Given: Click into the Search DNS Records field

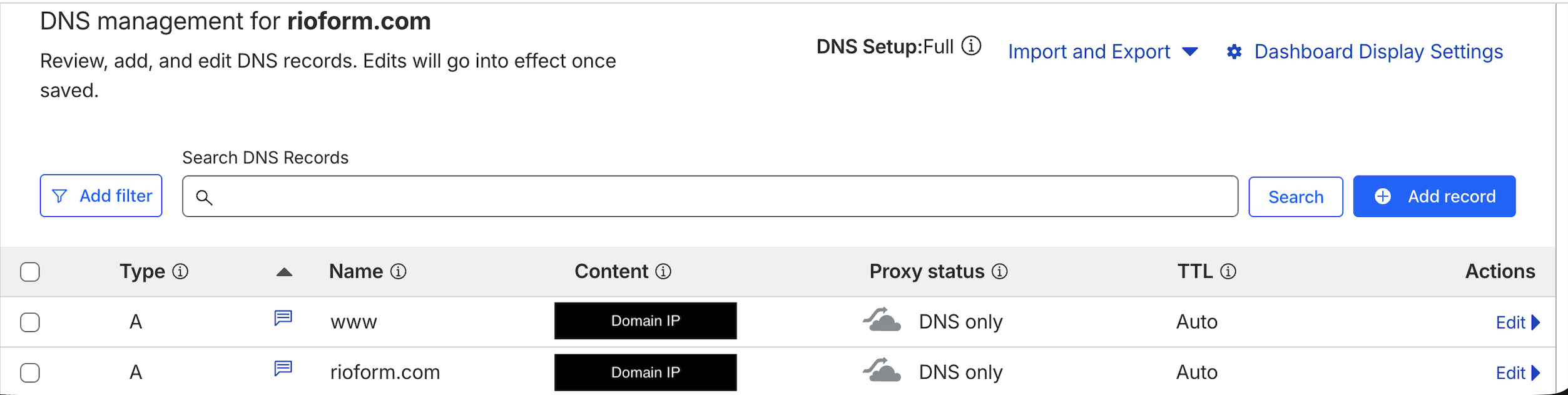Looking at the screenshot, I should coord(710,197).
